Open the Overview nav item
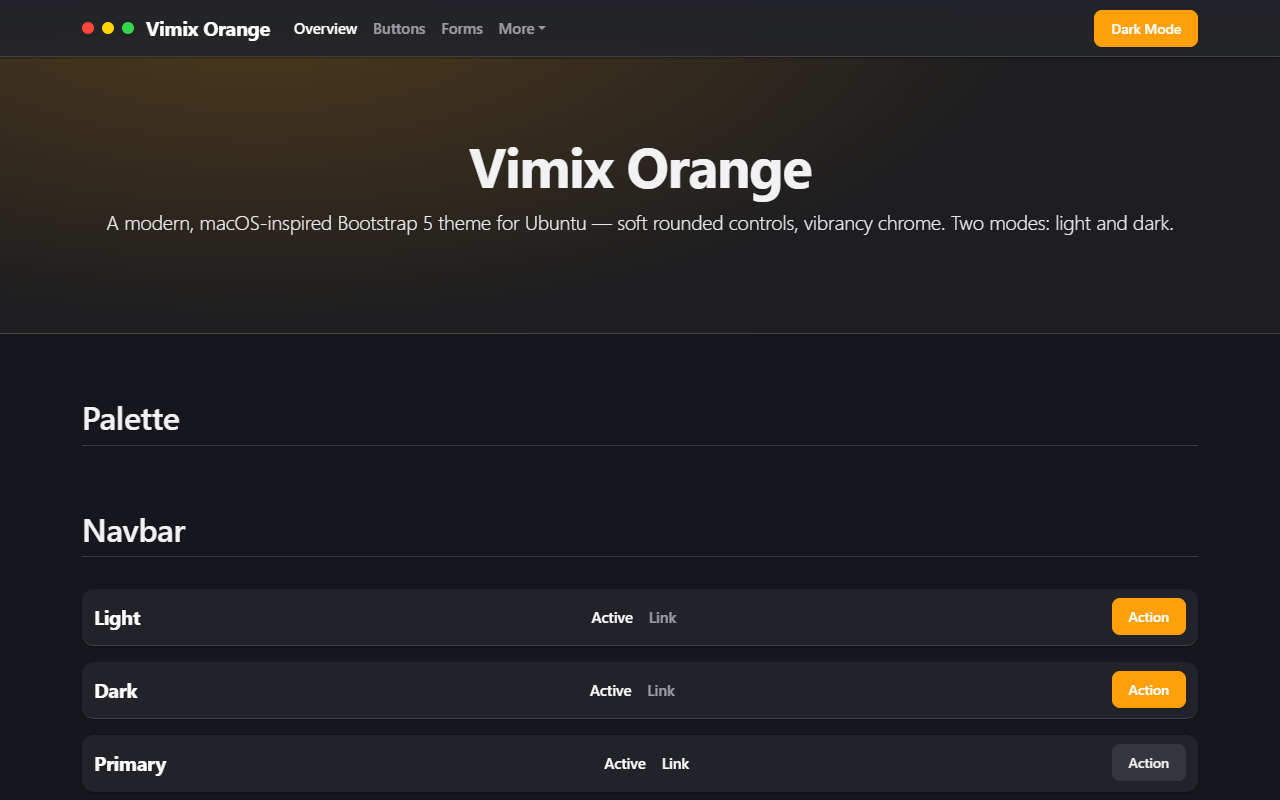The image size is (1280, 800). coord(325,29)
